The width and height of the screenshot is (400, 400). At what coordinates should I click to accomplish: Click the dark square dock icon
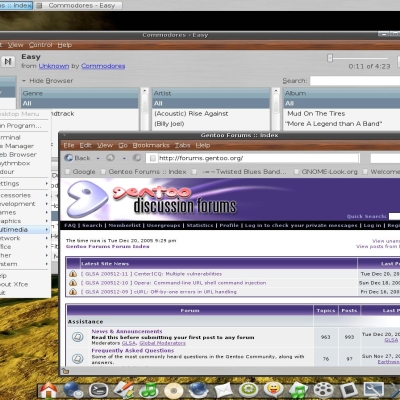348,390
